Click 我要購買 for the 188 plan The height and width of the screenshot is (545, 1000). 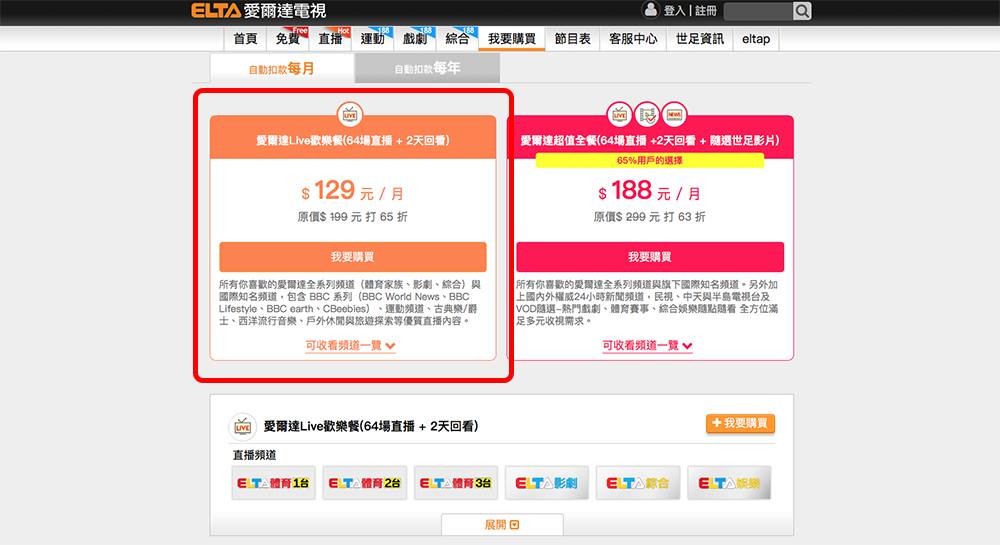(x=650, y=257)
